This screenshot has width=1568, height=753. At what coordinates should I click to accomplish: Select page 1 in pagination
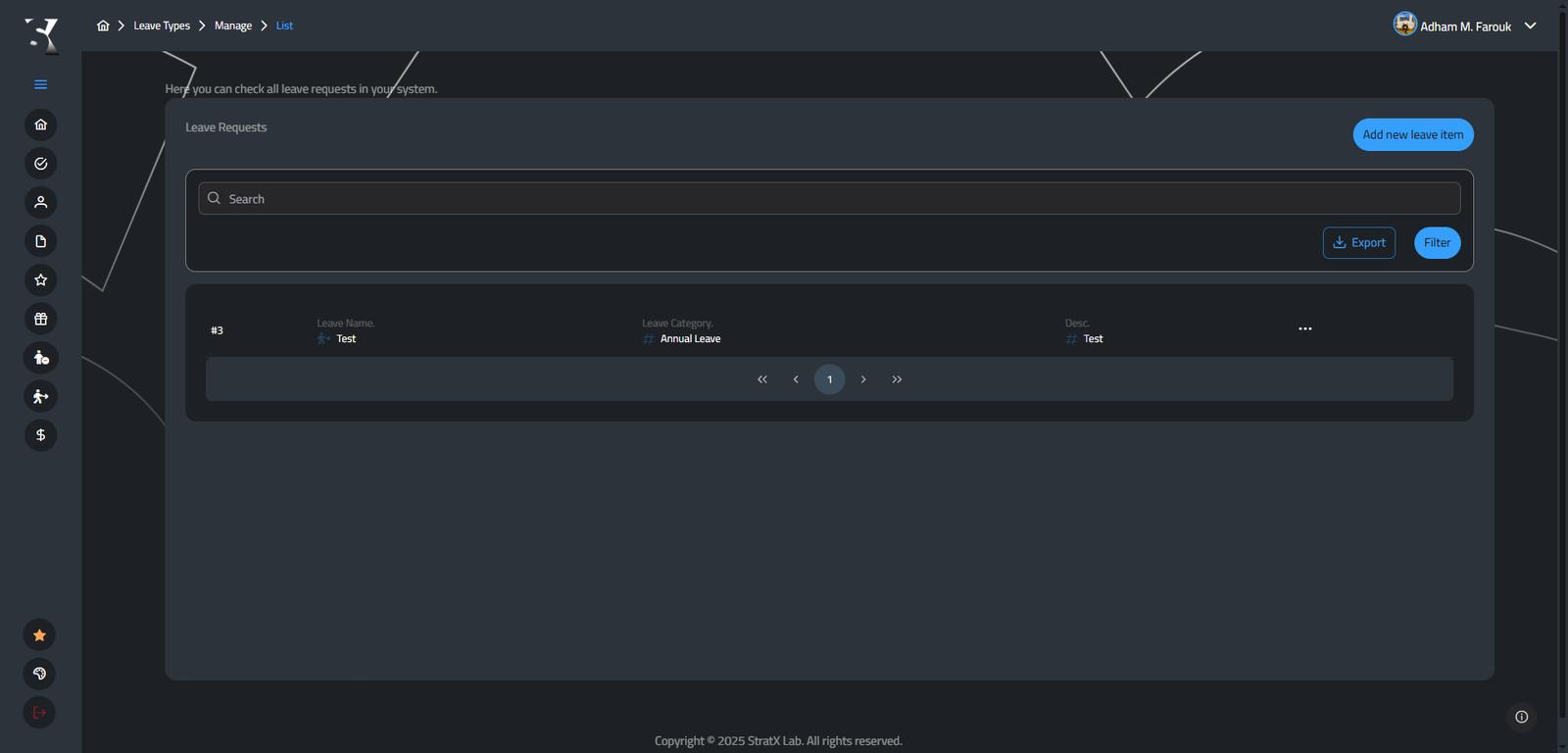coord(830,379)
